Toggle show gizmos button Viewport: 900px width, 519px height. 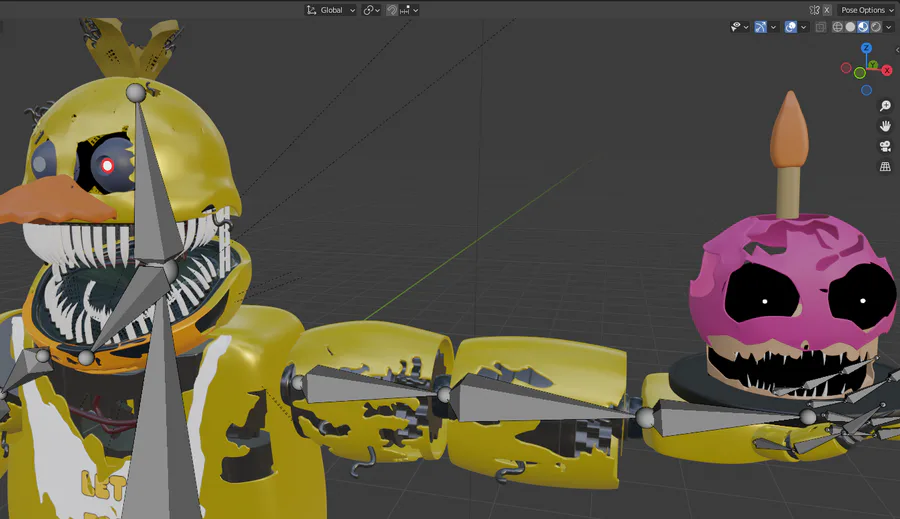(x=761, y=27)
